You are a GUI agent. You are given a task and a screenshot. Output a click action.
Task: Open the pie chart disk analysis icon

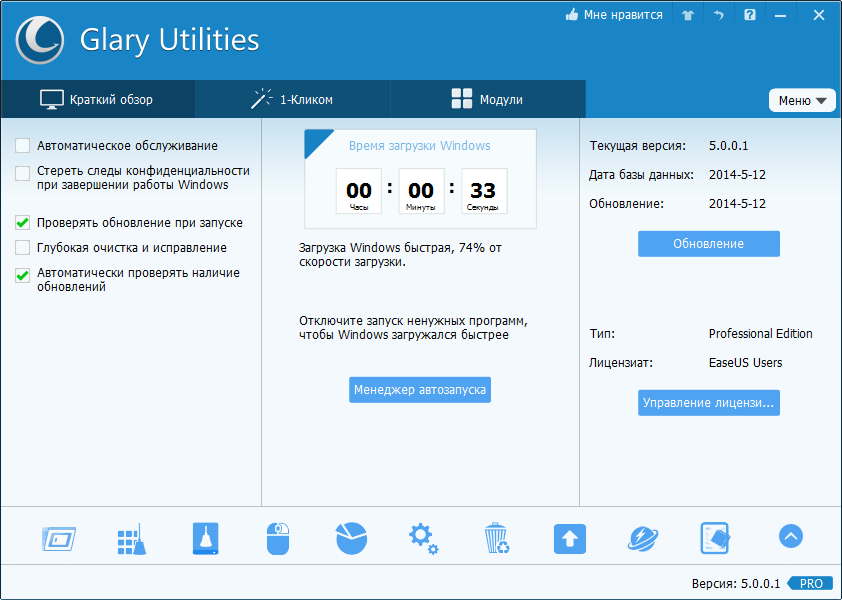point(351,538)
